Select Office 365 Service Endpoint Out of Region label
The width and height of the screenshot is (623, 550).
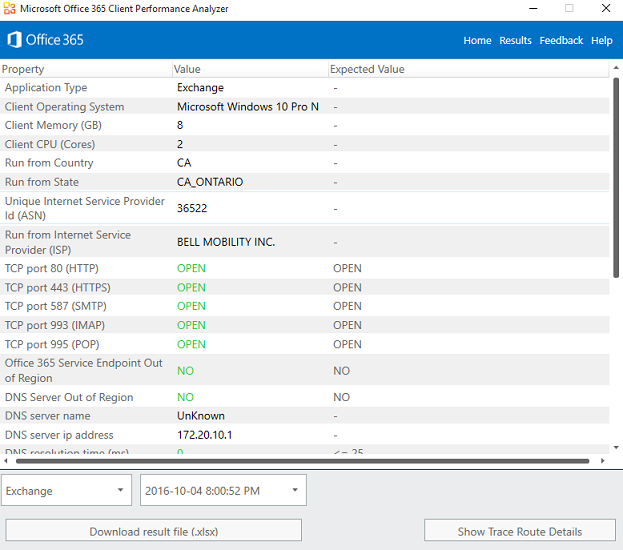click(x=83, y=370)
